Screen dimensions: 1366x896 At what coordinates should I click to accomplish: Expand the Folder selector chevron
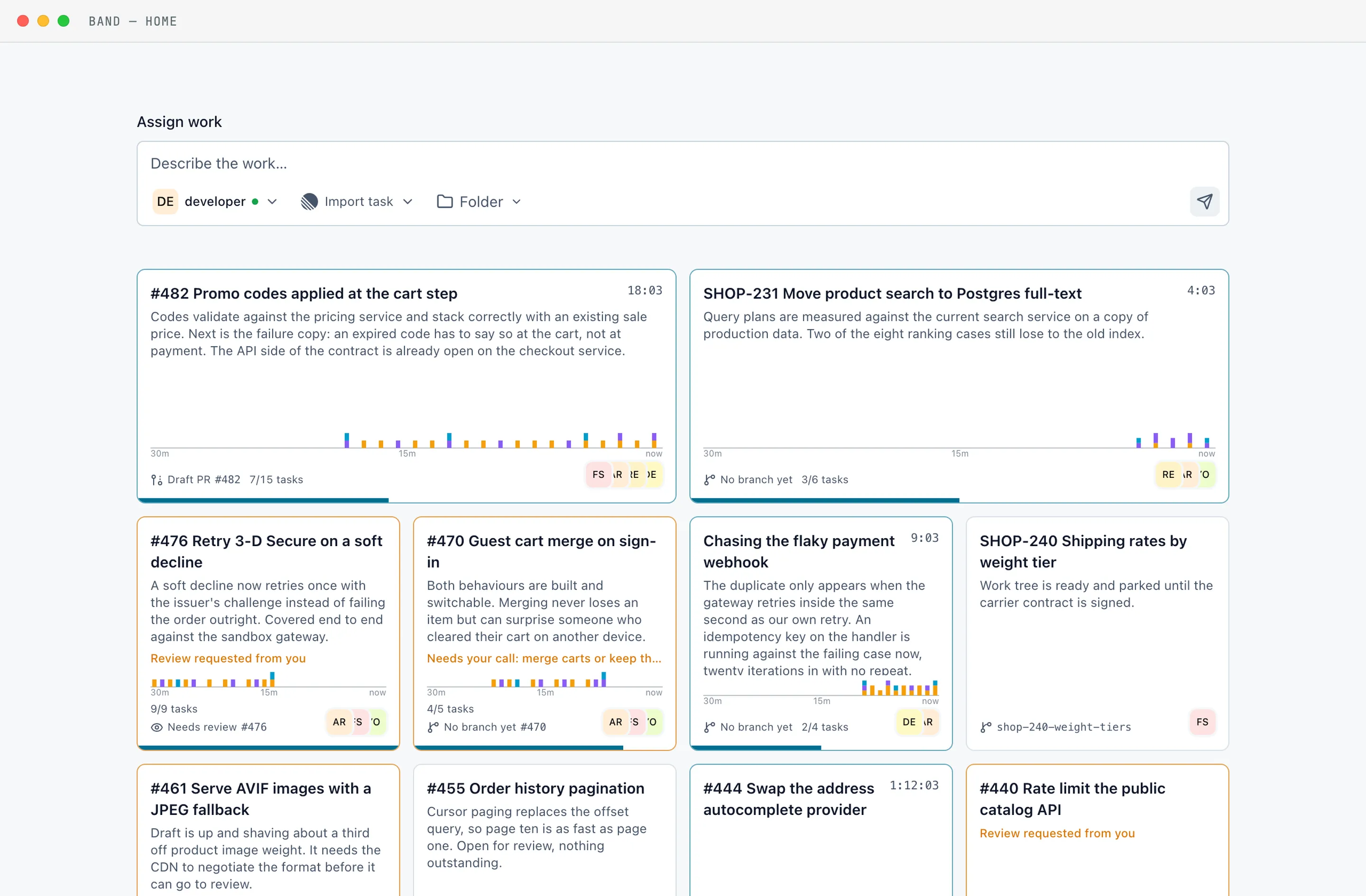tap(517, 201)
